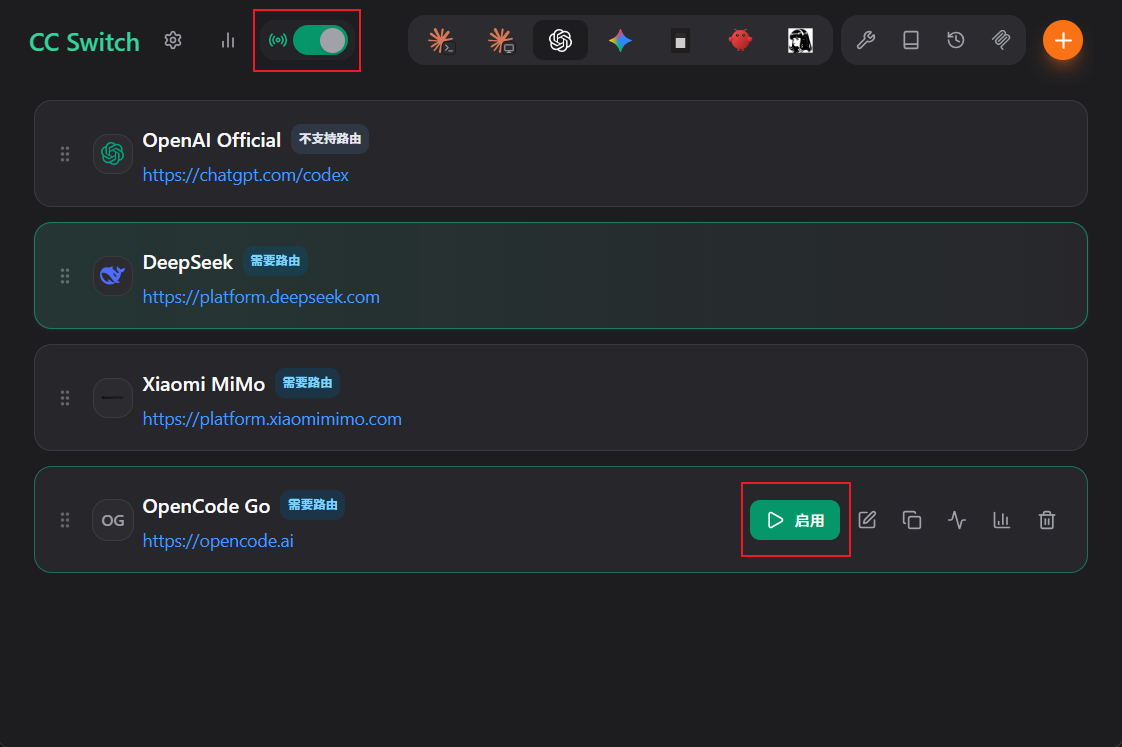Screen dimensions: 1122x747
Task: Select the OpenAI Codex app tab
Action: point(560,40)
